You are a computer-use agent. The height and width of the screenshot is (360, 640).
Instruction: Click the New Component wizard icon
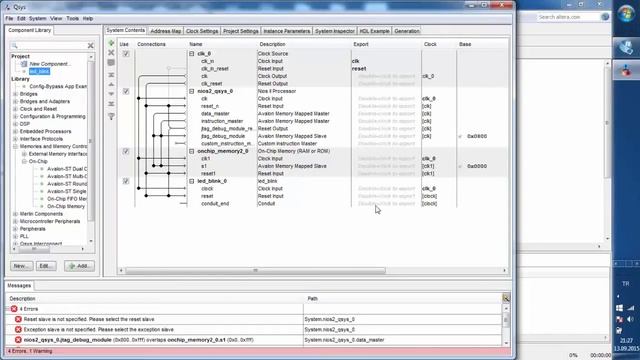(x=24, y=64)
